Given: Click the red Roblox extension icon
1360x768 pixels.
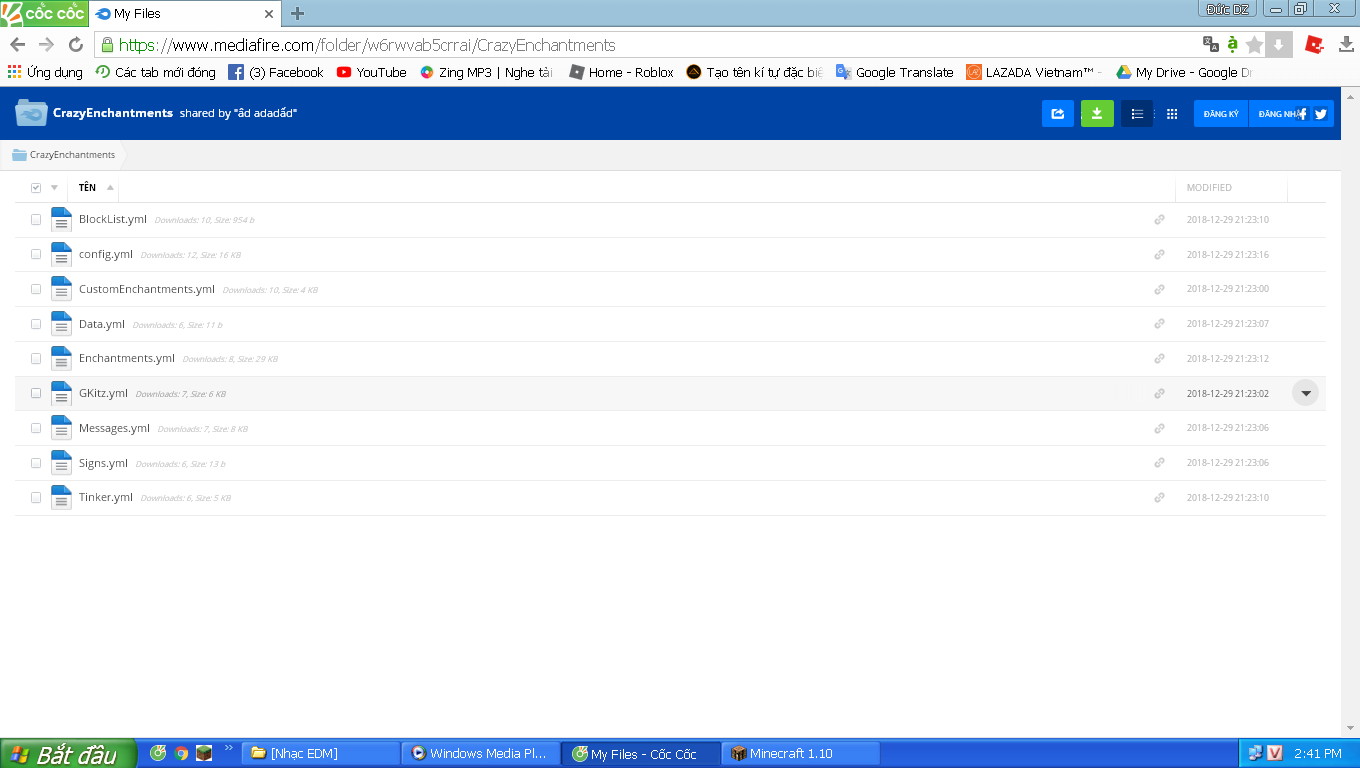Looking at the screenshot, I should pyautogui.click(x=1315, y=44).
